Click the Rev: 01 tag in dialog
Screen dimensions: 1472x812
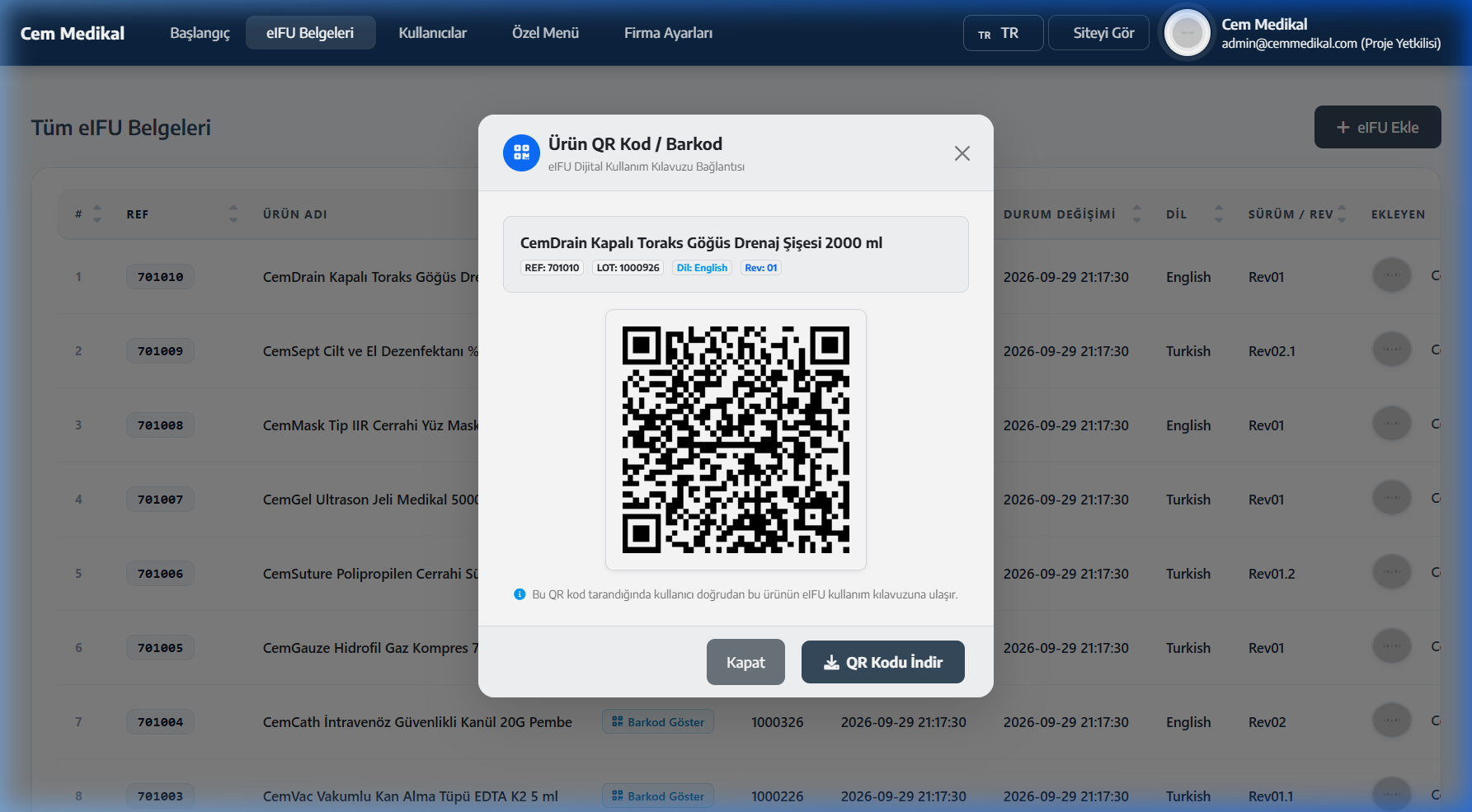pyautogui.click(x=760, y=268)
